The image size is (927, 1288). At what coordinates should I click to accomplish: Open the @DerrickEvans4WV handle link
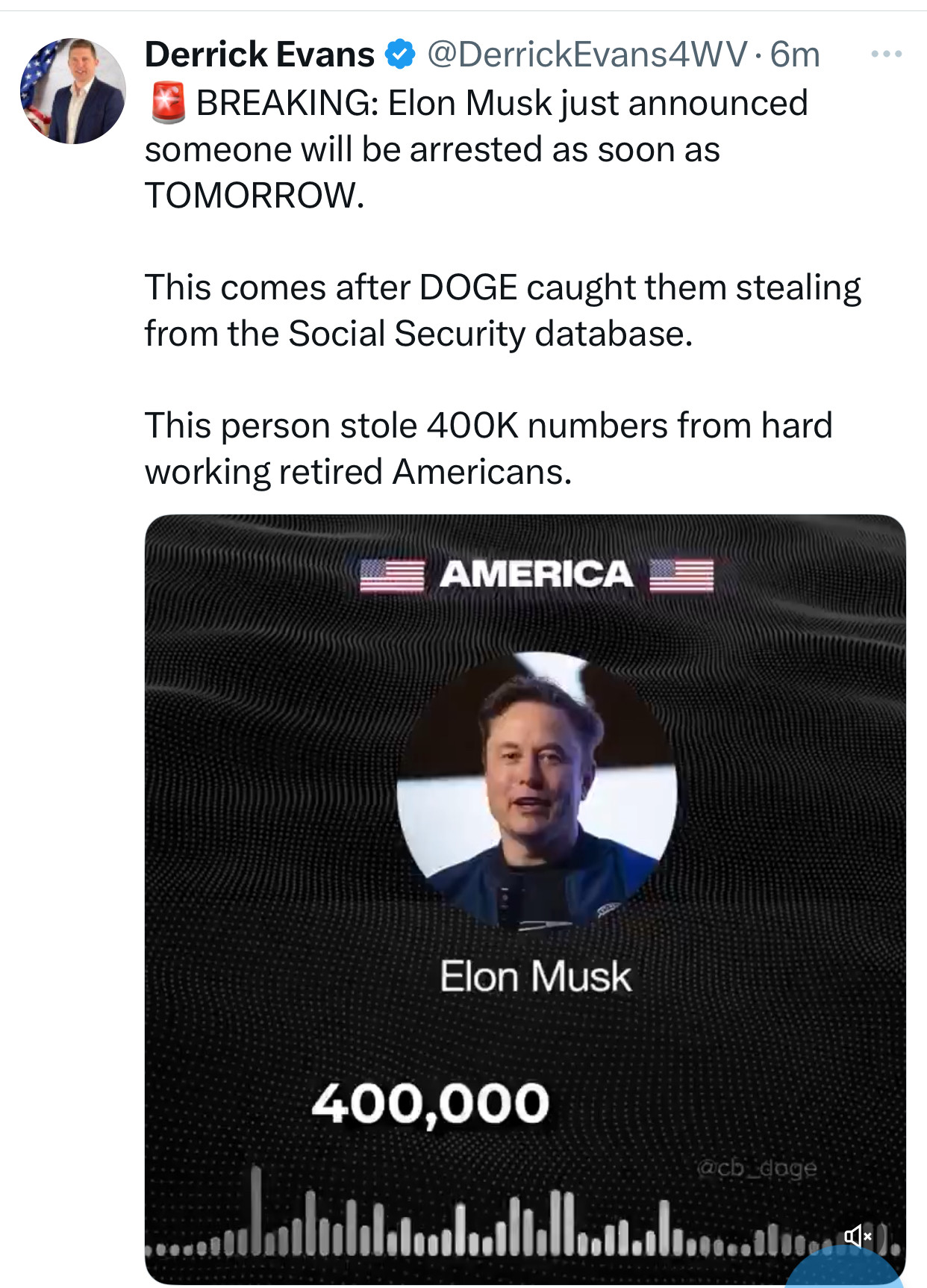click(x=586, y=55)
